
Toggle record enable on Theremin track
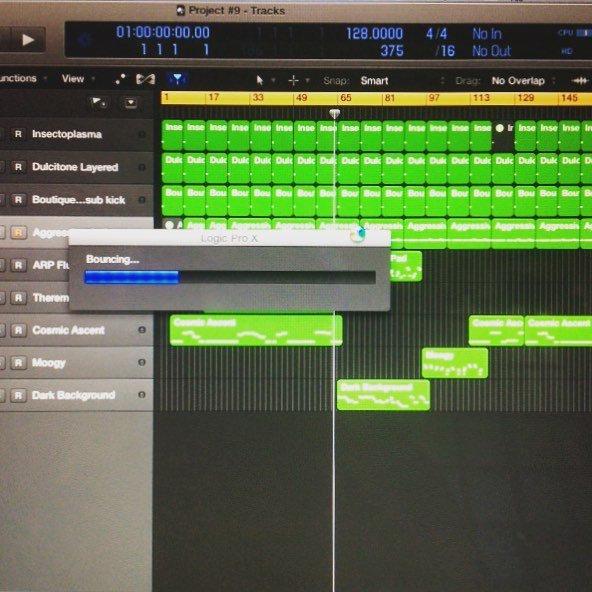pyautogui.click(x=18, y=298)
